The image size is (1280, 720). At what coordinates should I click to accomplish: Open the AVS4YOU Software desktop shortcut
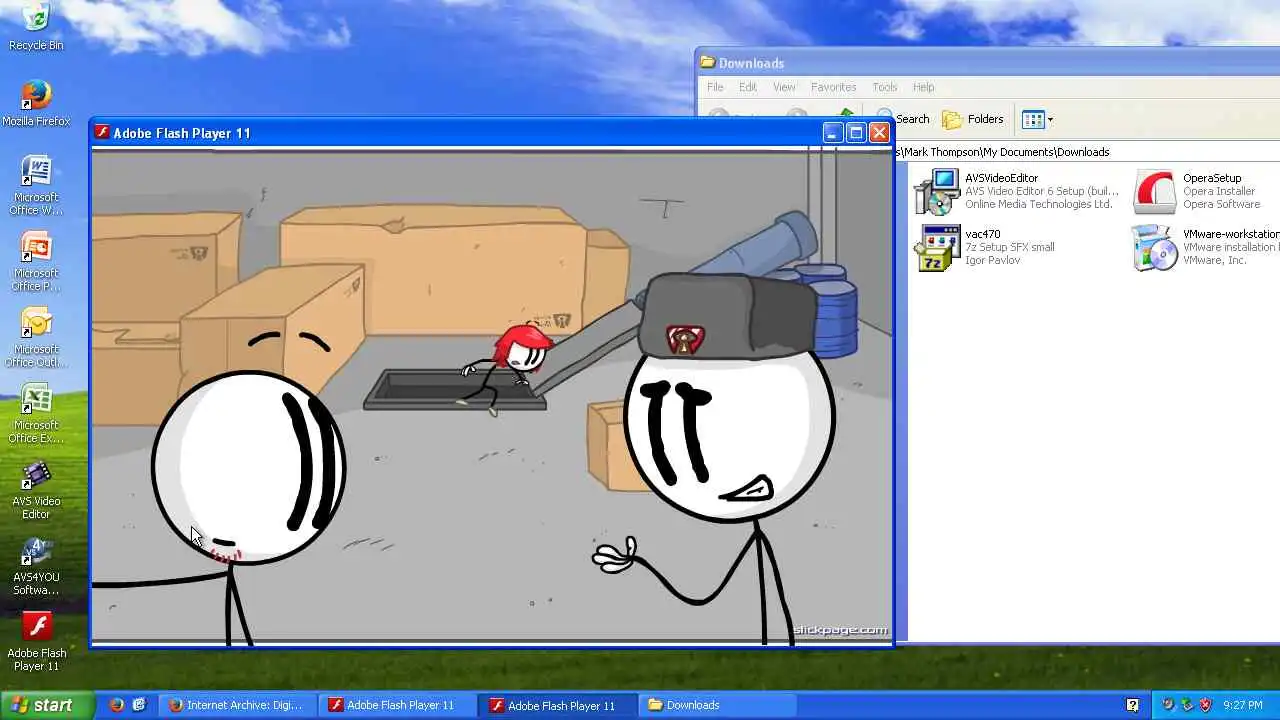coord(36,566)
